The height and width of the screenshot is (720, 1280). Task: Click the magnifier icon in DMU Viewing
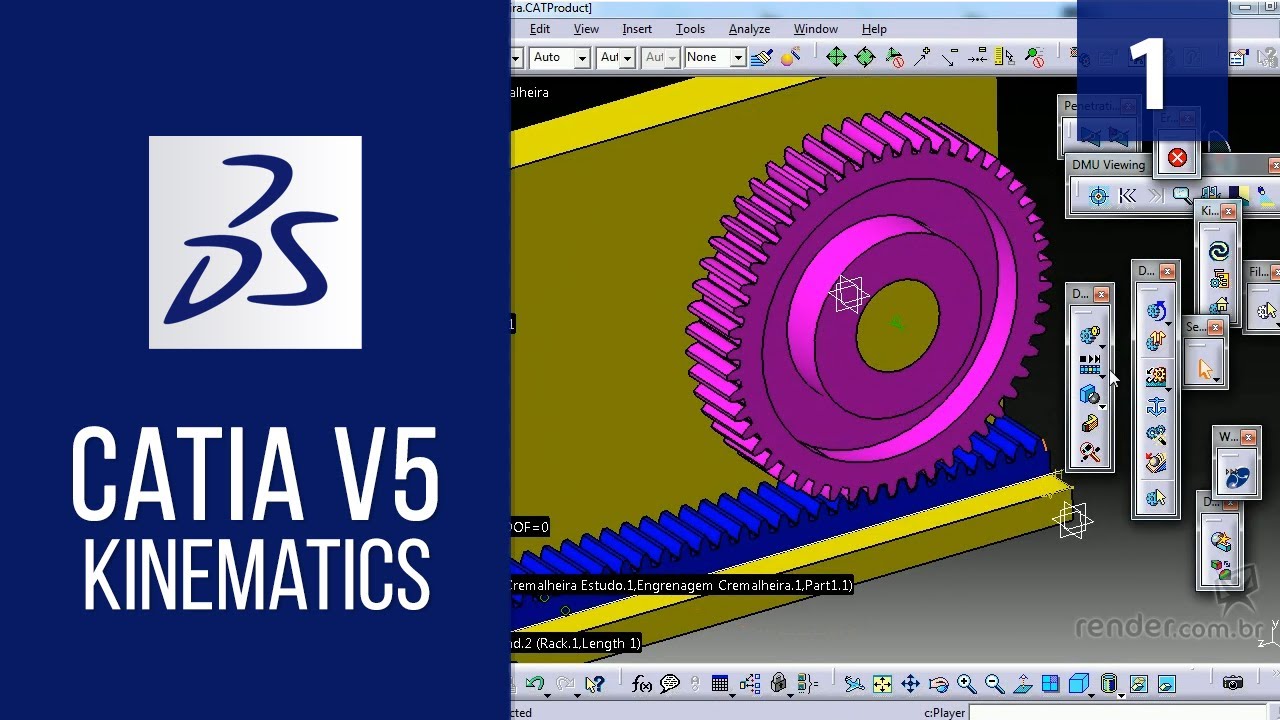1182,196
